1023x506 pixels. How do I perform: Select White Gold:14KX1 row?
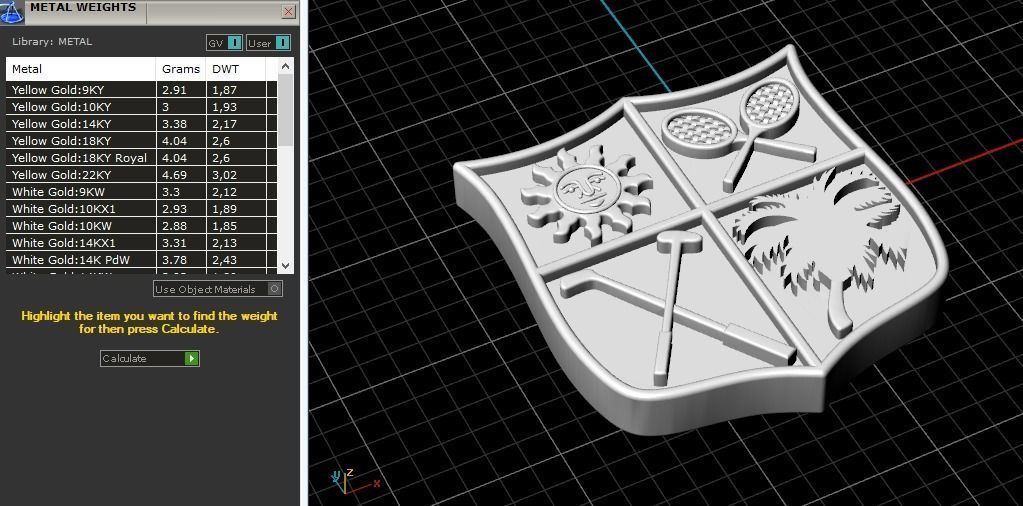pos(142,243)
